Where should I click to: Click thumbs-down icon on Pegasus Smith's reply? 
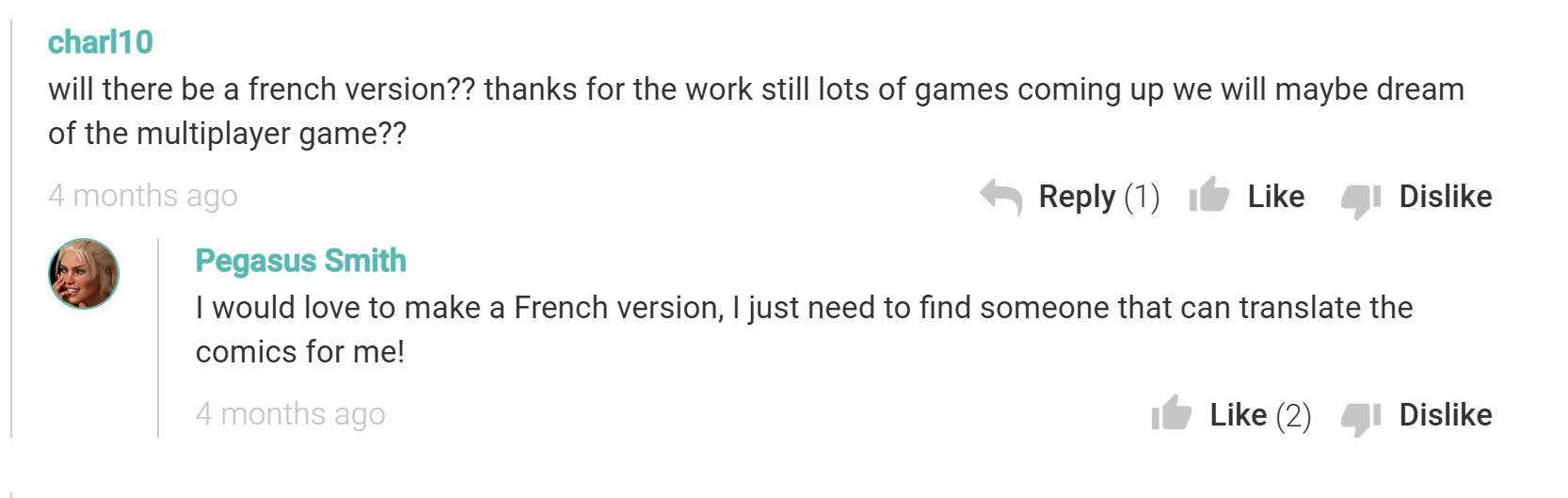pos(1361,419)
